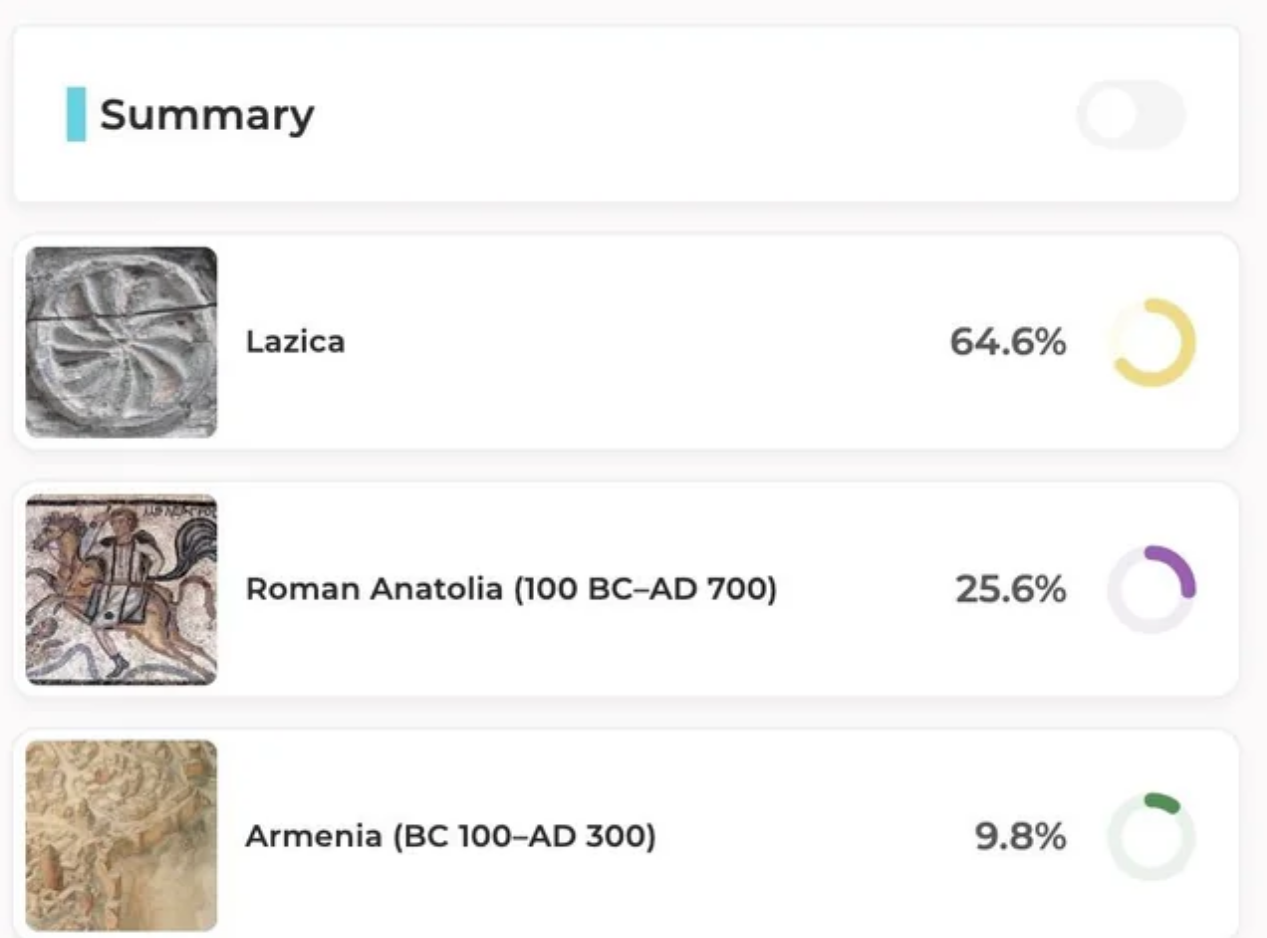Click the Summary header card background

pos(626,114)
